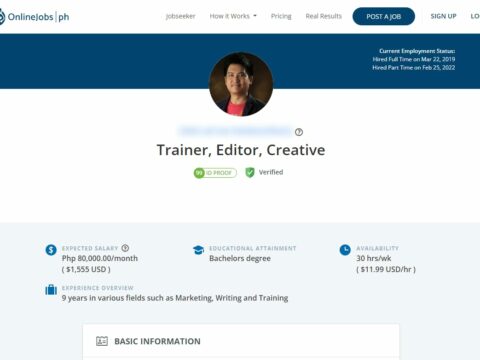The image size is (480, 360).
Task: Select the ($1,555 USD) text
Action: 86,269
